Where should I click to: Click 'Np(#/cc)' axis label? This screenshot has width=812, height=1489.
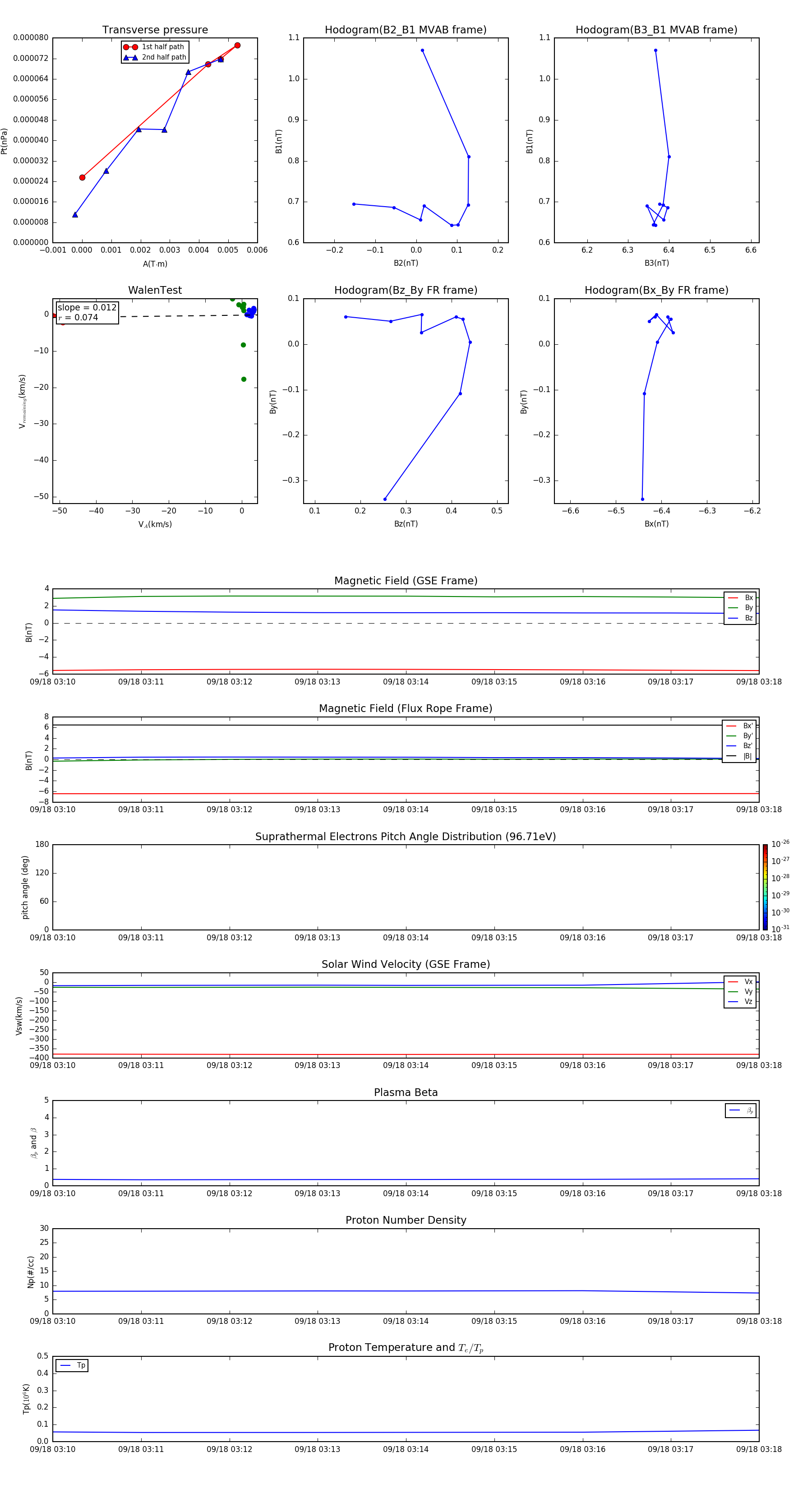click(31, 1272)
